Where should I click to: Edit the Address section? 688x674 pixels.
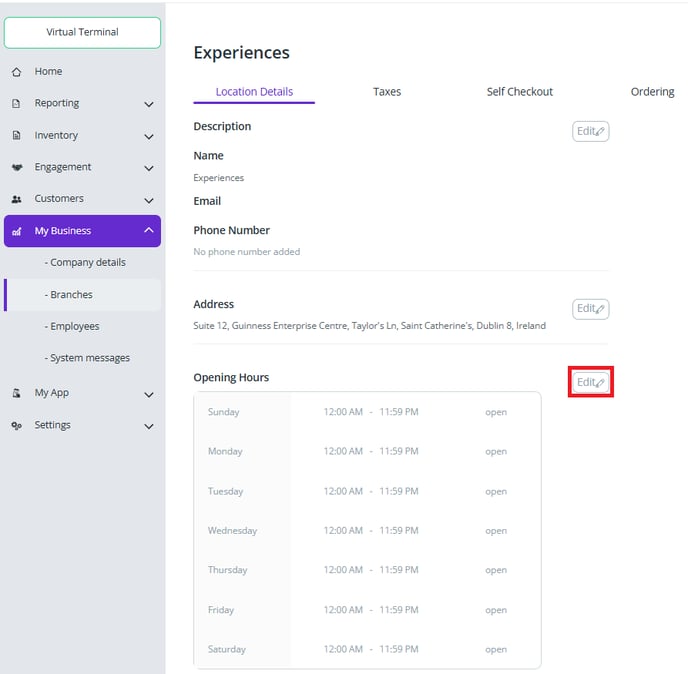tap(590, 309)
